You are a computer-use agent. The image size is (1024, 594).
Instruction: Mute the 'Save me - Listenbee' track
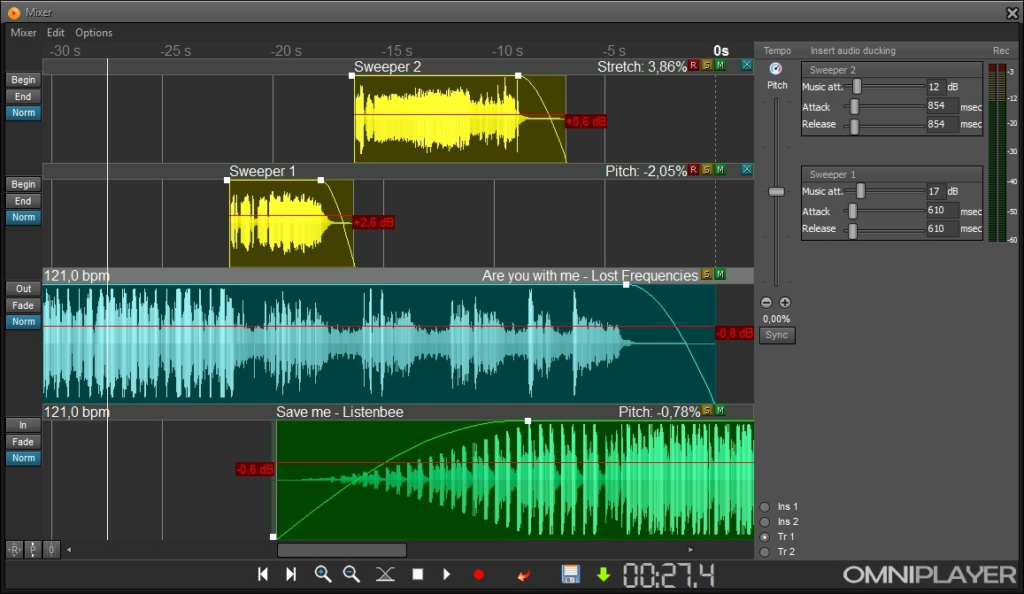[x=720, y=411]
